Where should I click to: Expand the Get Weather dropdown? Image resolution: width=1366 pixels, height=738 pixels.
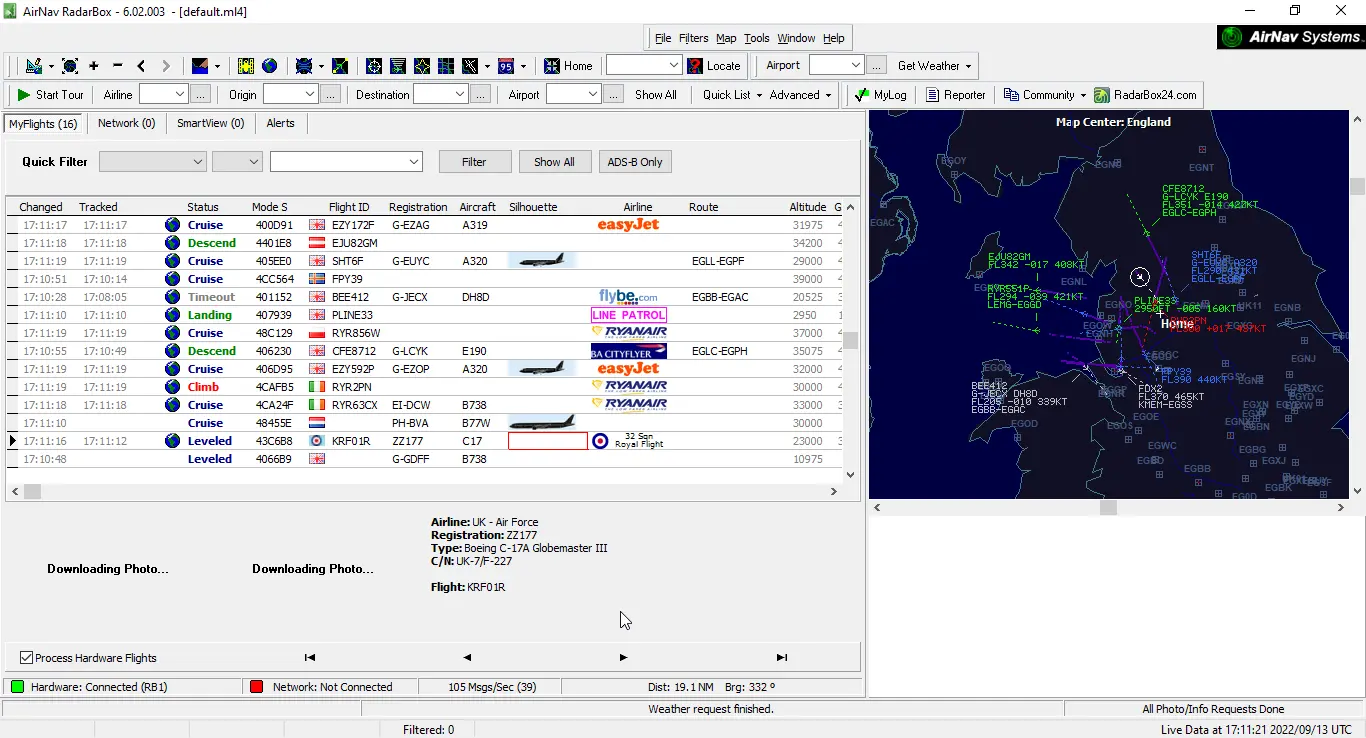[x=968, y=66]
